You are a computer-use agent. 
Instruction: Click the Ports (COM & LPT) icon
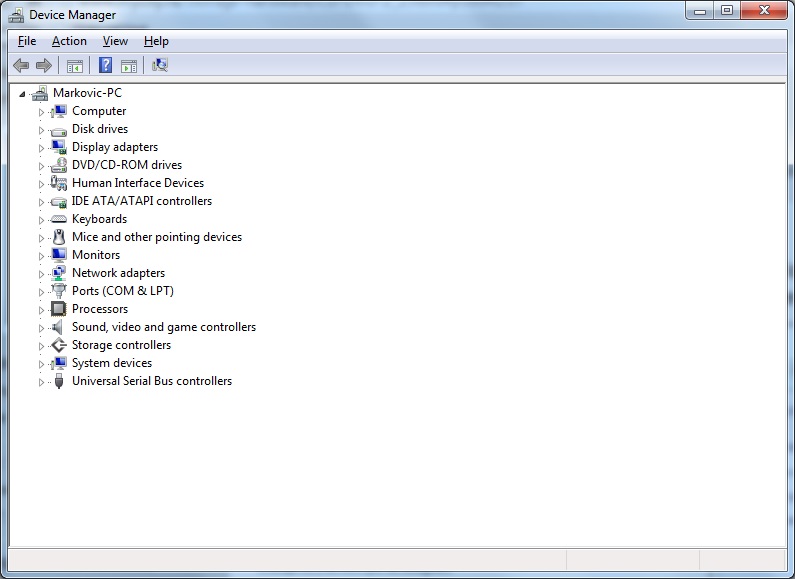[59, 291]
